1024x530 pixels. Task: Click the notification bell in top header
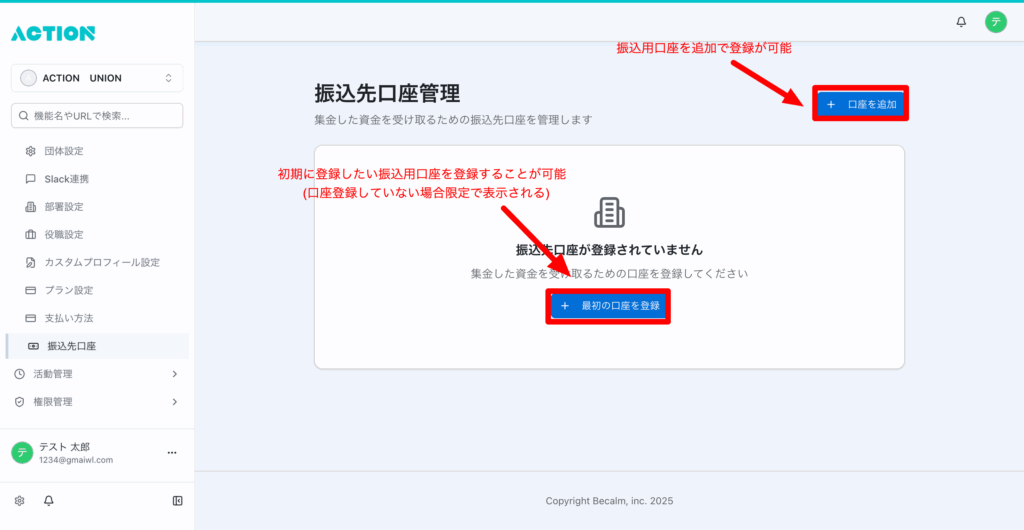(x=961, y=21)
